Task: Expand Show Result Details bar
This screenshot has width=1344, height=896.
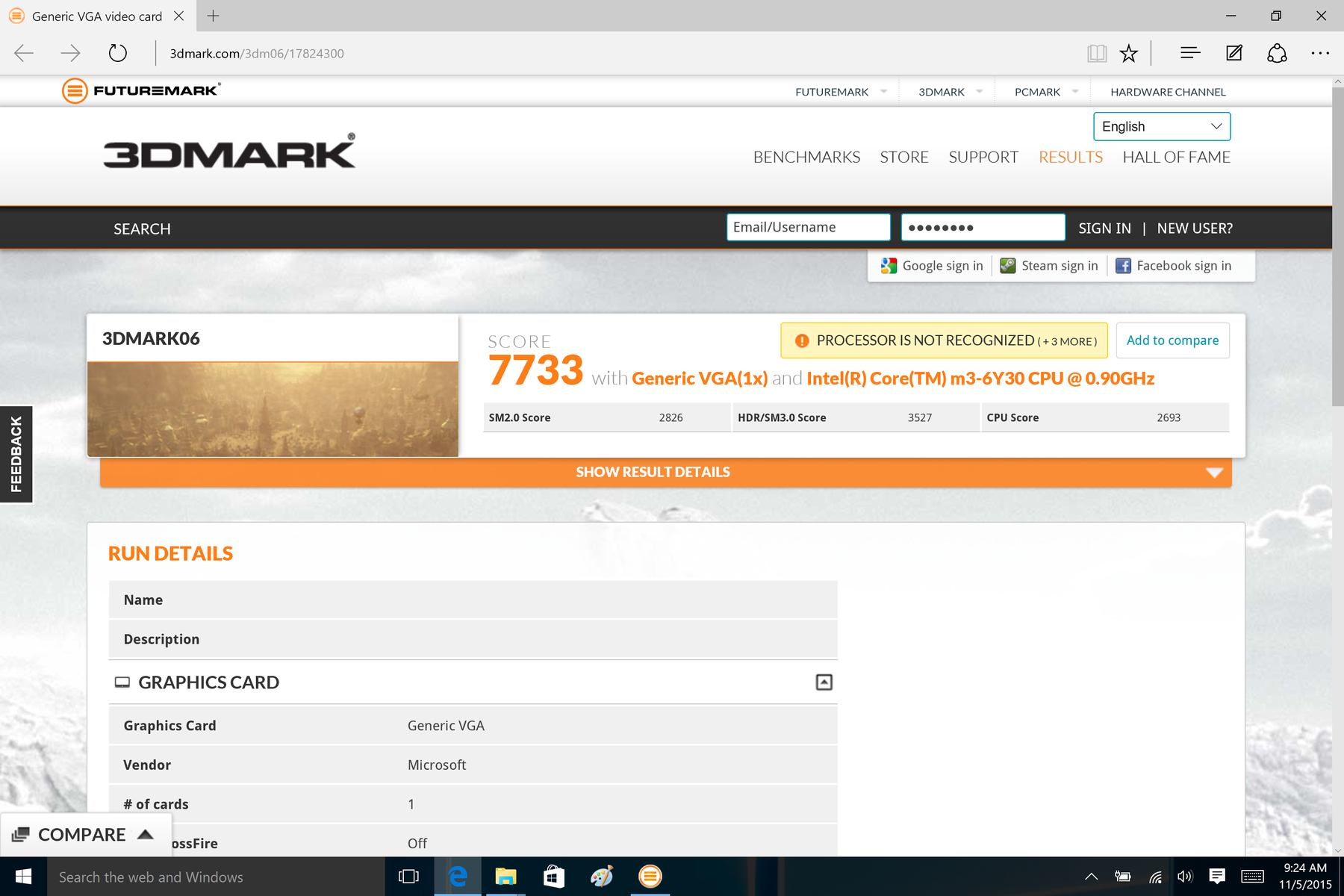Action: click(x=666, y=472)
